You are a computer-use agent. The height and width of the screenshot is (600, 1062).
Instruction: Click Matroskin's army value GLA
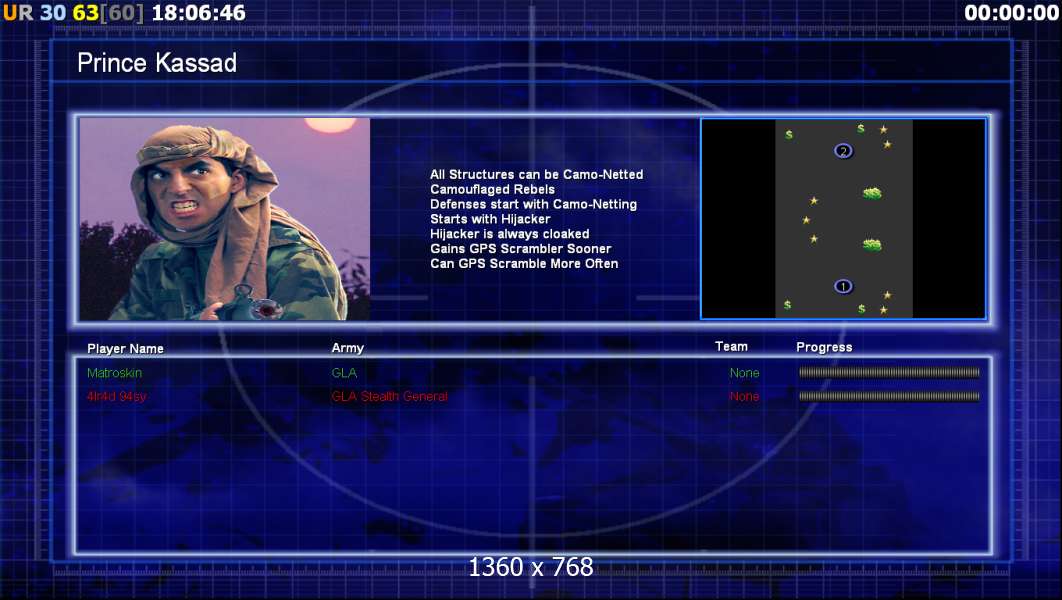coord(344,372)
